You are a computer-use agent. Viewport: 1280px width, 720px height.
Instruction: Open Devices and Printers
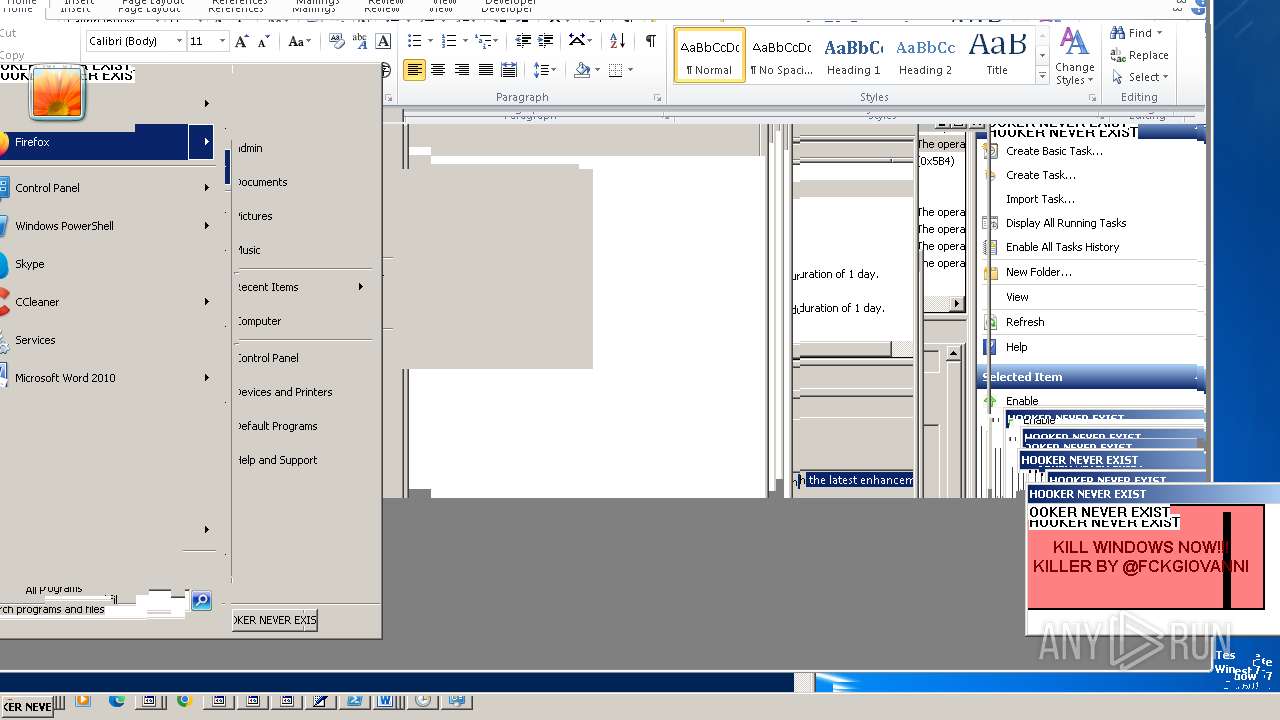pyautogui.click(x=284, y=392)
